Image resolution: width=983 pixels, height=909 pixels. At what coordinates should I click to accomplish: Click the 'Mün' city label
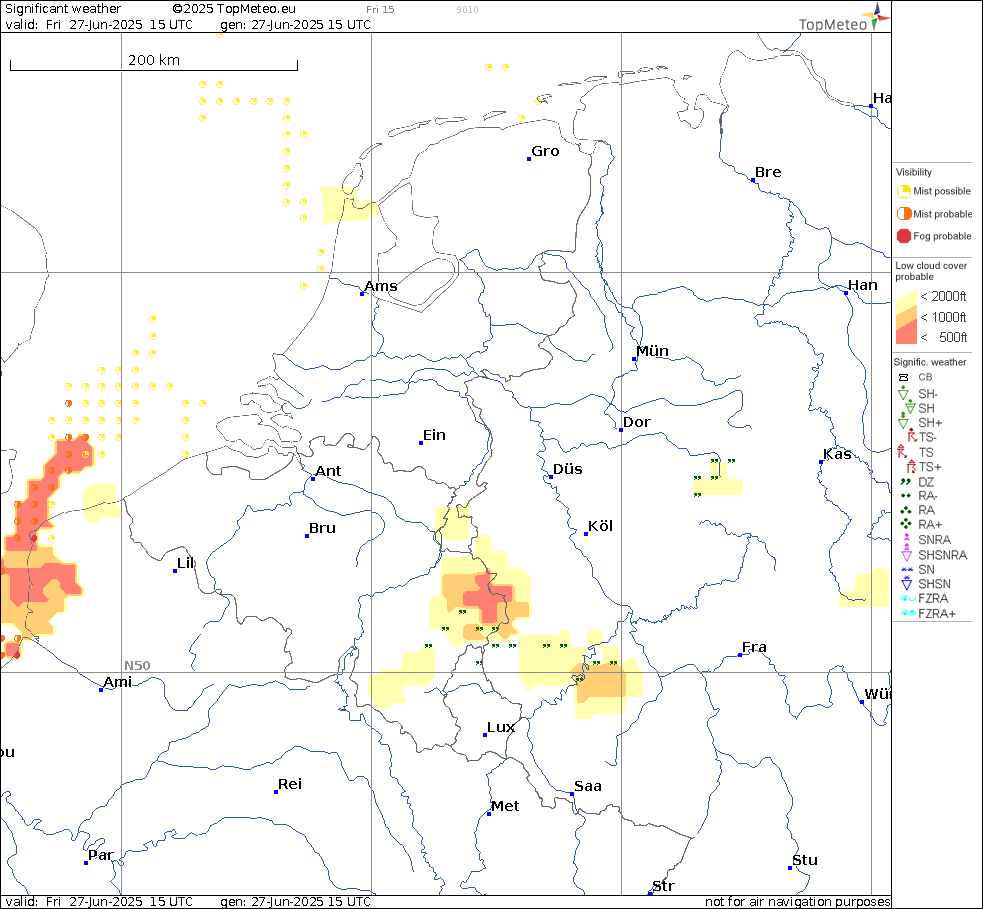[x=652, y=351]
